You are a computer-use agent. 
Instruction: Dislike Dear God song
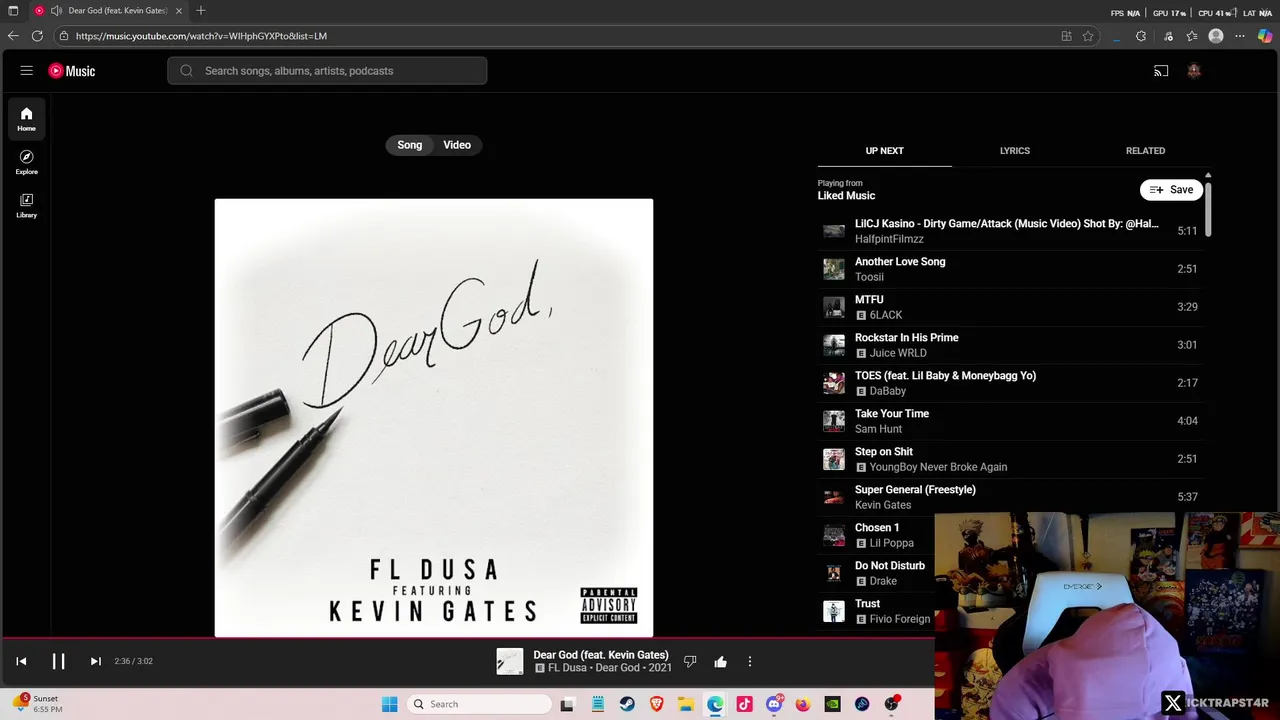[690, 661]
